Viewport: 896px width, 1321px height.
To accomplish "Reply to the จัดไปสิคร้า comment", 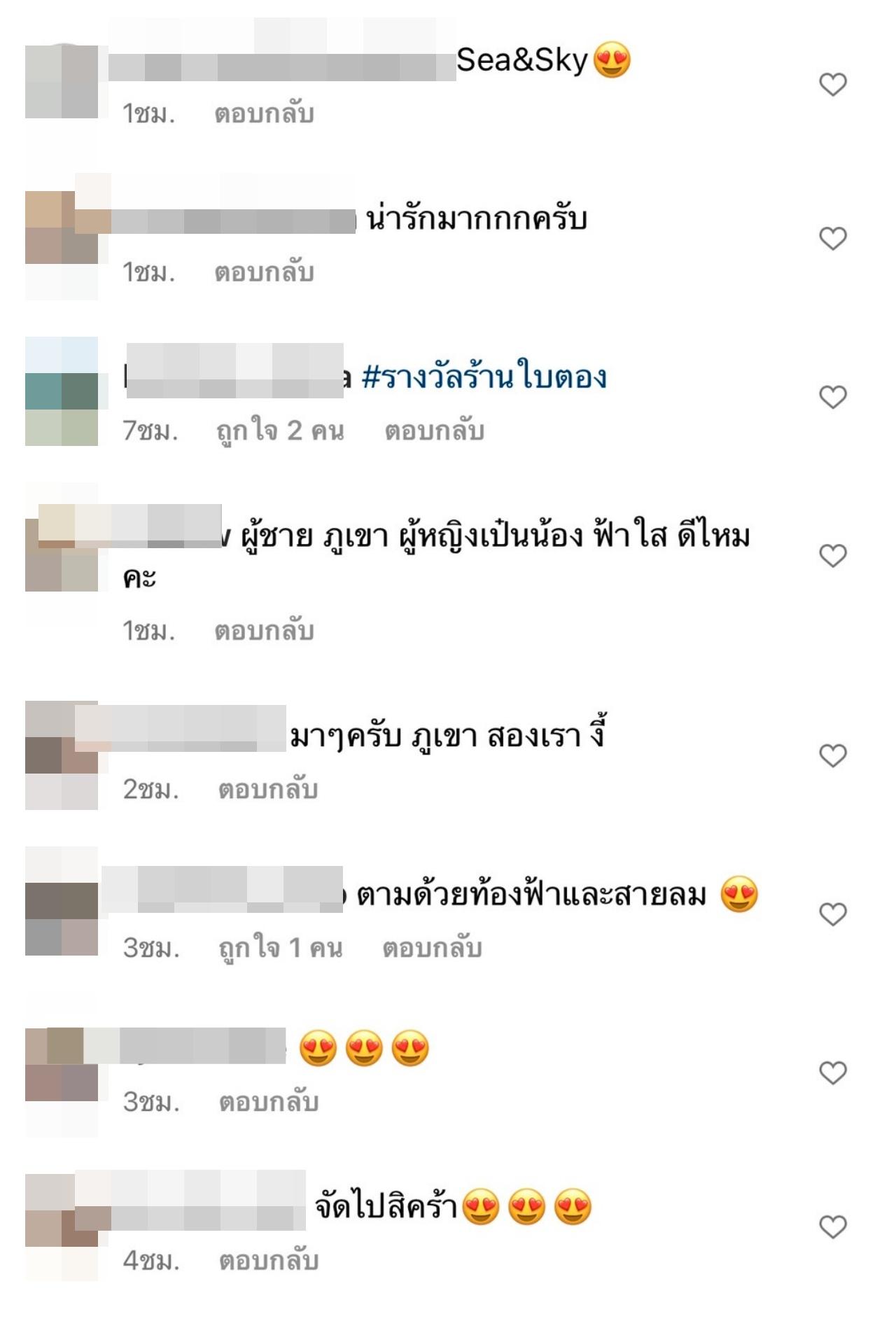I will (x=269, y=1260).
